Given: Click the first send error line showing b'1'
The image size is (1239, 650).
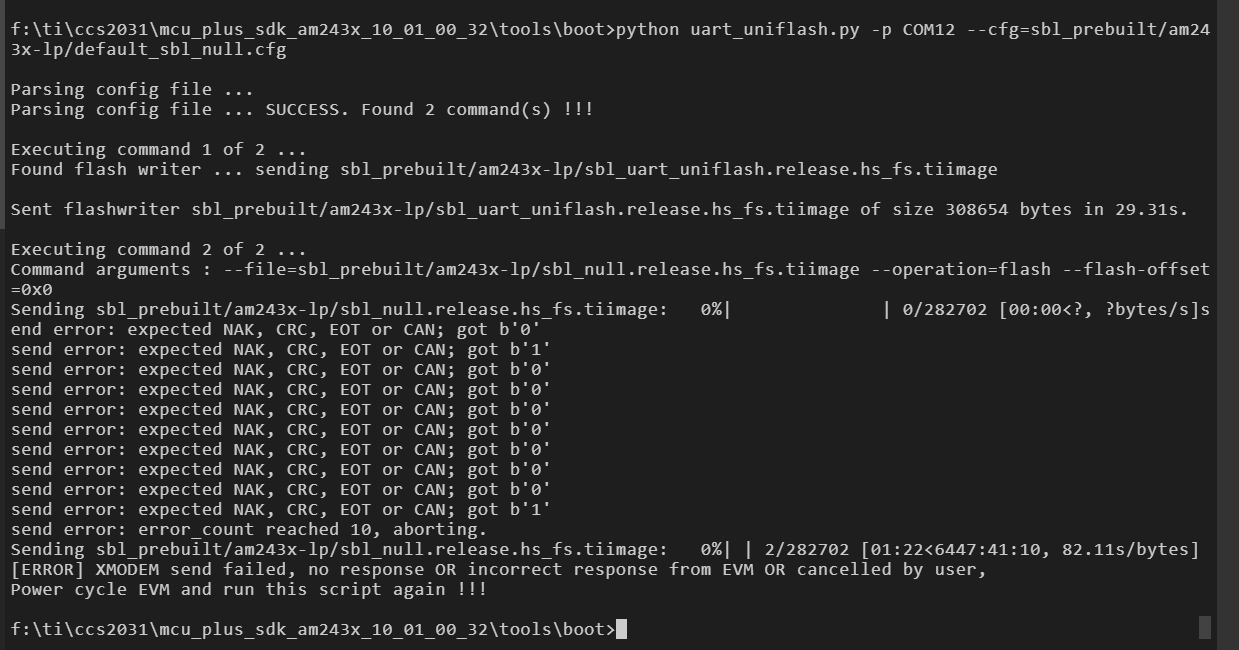Looking at the screenshot, I should click(x=280, y=349).
